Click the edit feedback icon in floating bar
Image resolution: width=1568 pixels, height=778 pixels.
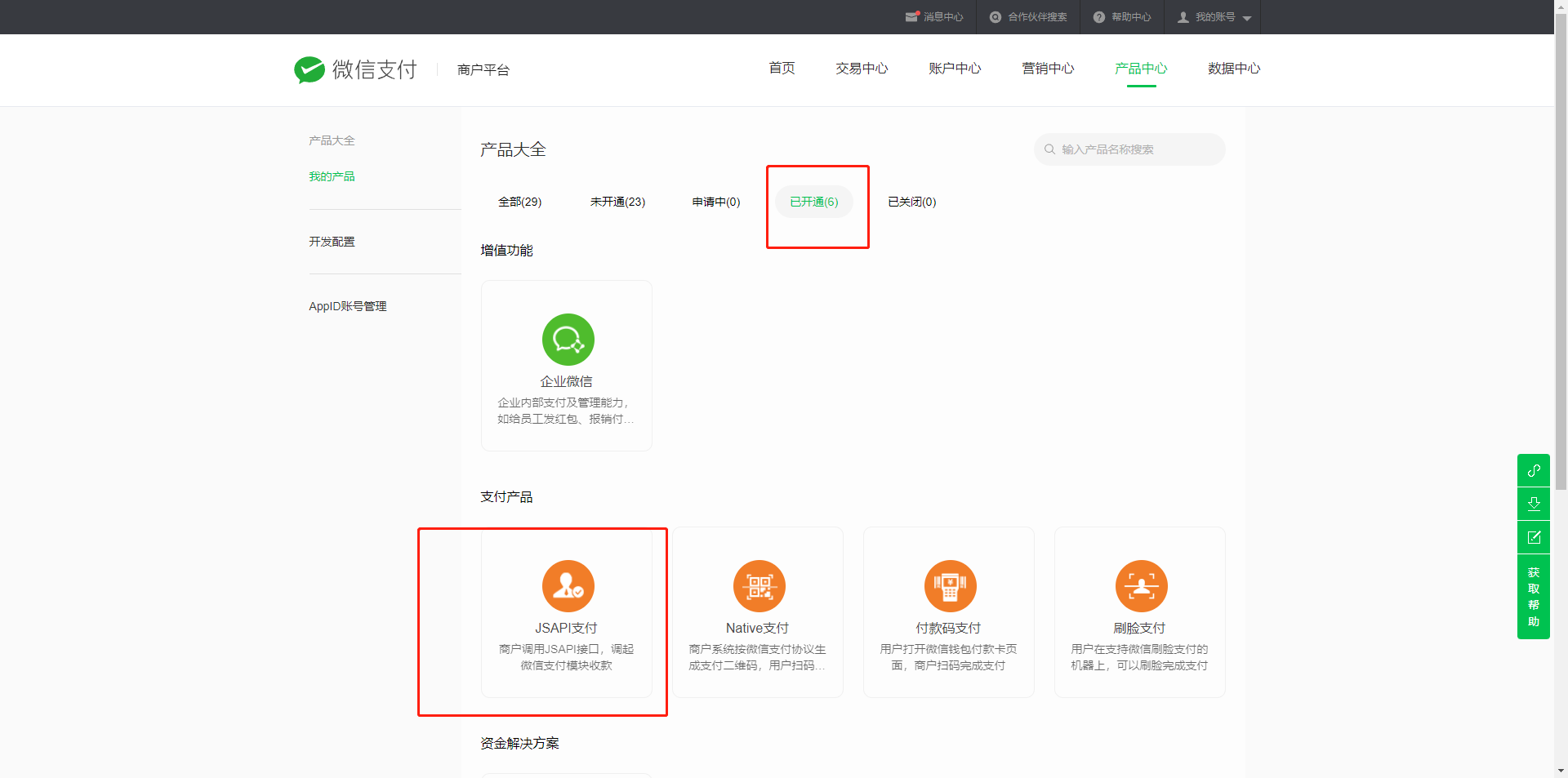1533,537
